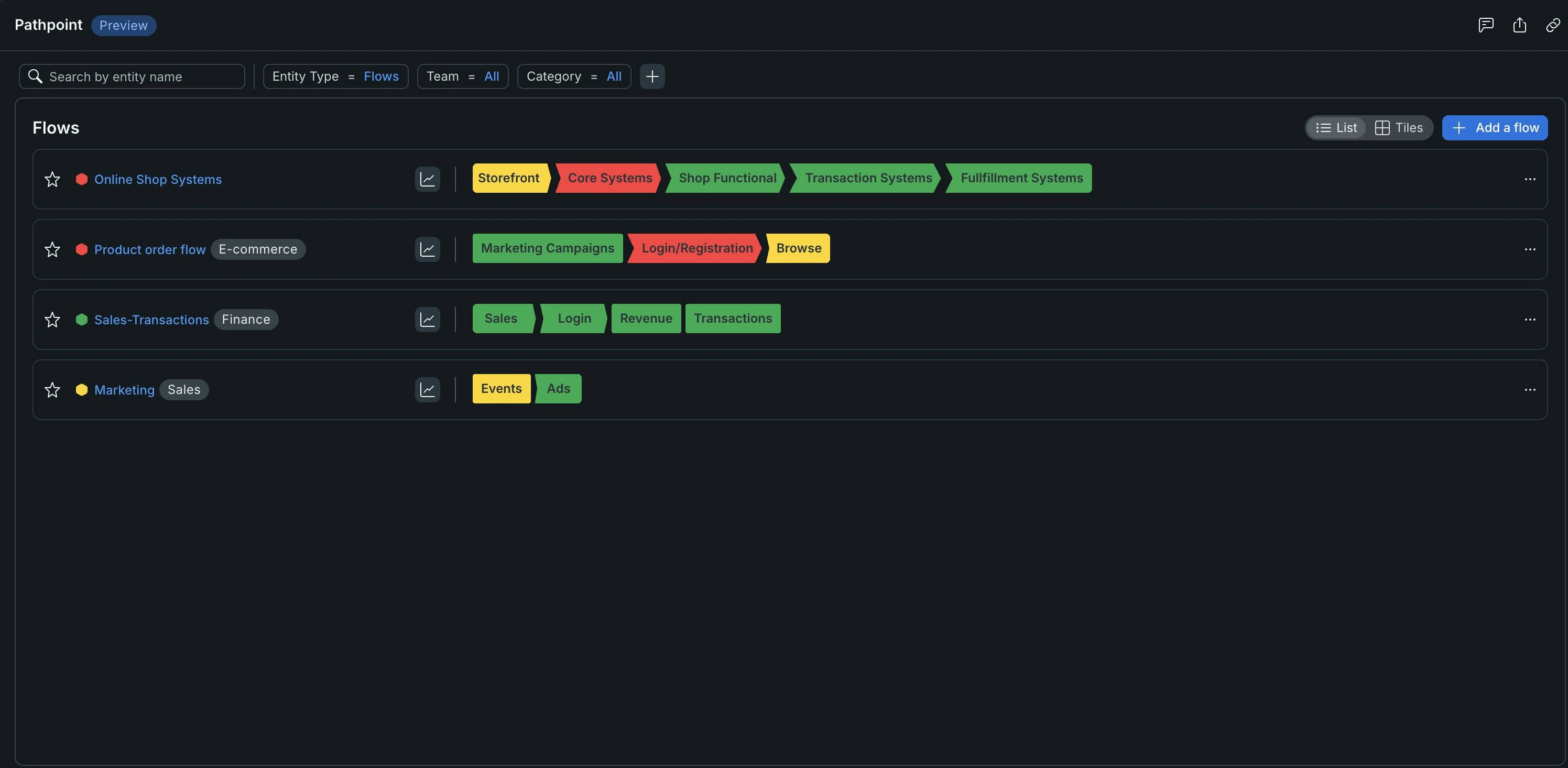1568x768 pixels.
Task: Click Add a flow button
Action: [x=1494, y=128]
